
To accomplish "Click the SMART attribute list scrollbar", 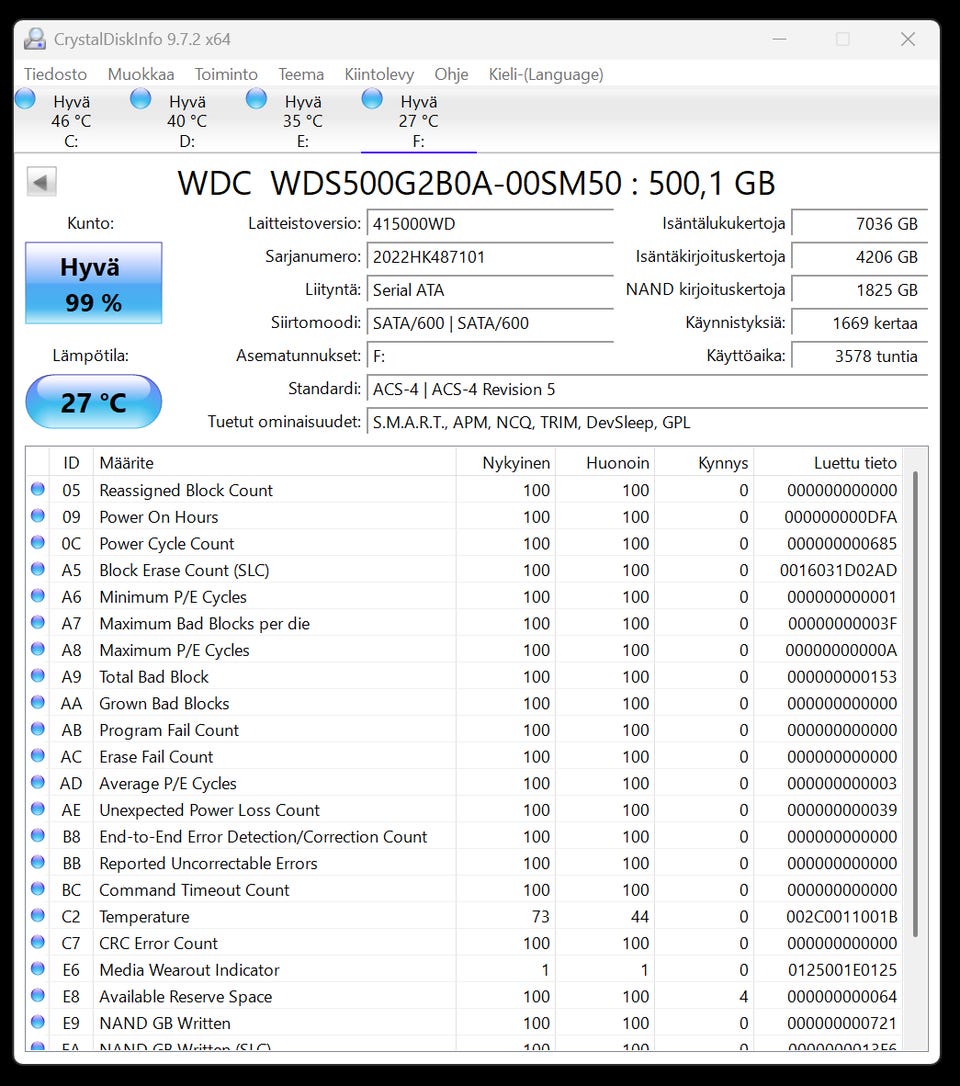I will 915,704.
